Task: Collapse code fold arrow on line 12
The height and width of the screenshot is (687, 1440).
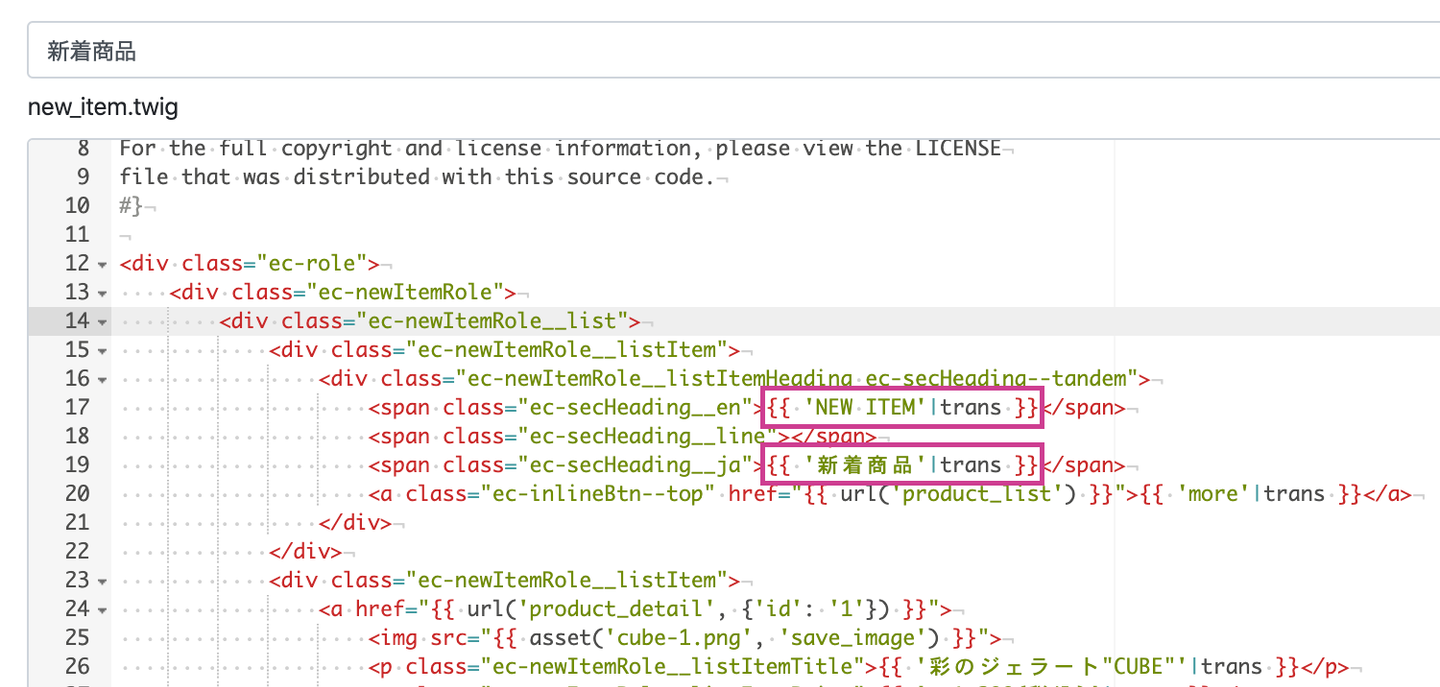Action: pyautogui.click(x=102, y=265)
